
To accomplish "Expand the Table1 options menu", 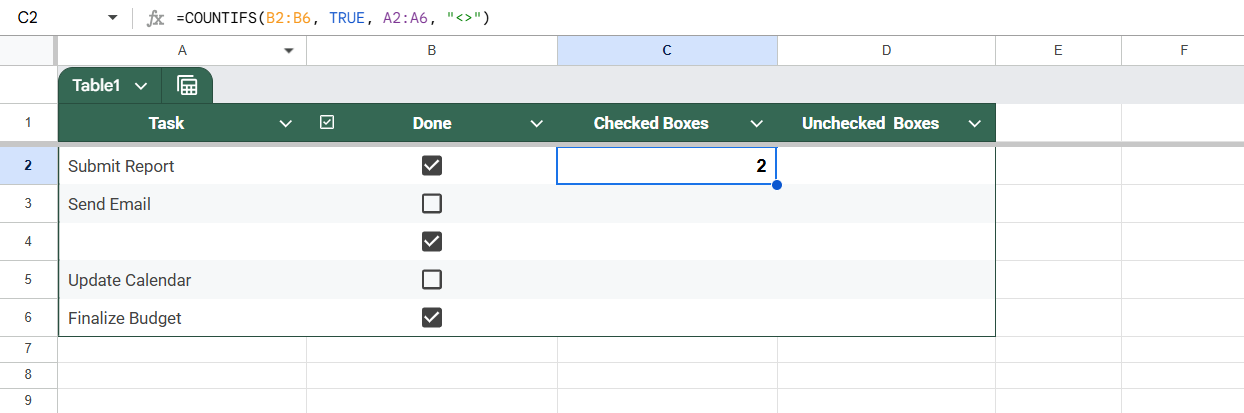I will (x=140, y=86).
